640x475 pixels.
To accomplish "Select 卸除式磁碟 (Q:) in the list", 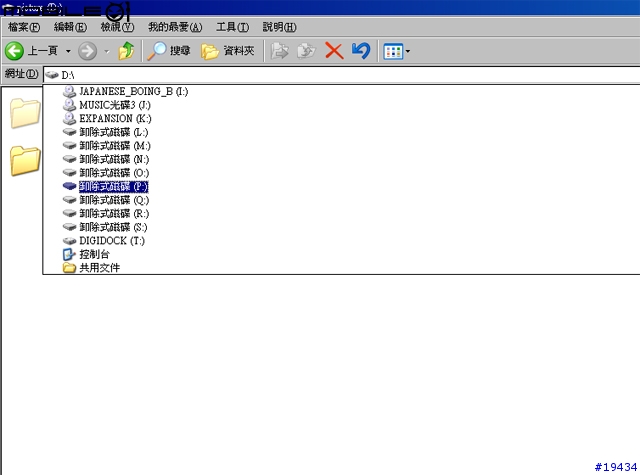I will pos(114,200).
